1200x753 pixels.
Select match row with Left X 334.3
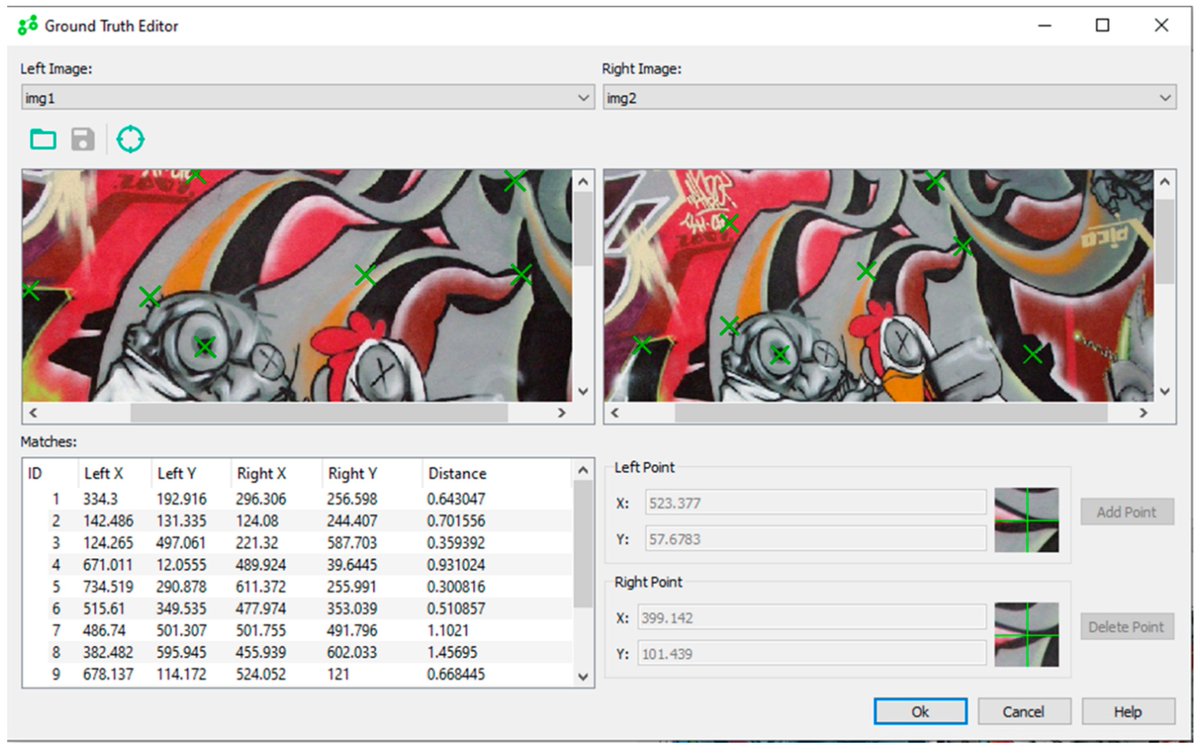(x=298, y=498)
